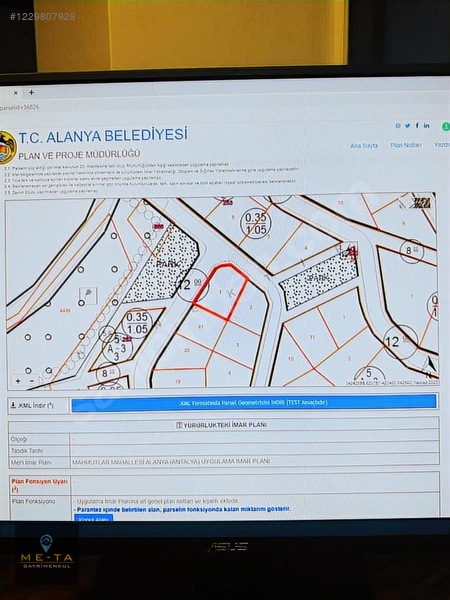450x600 pixels.
Task: Close the current browser tab
Action: point(16,93)
